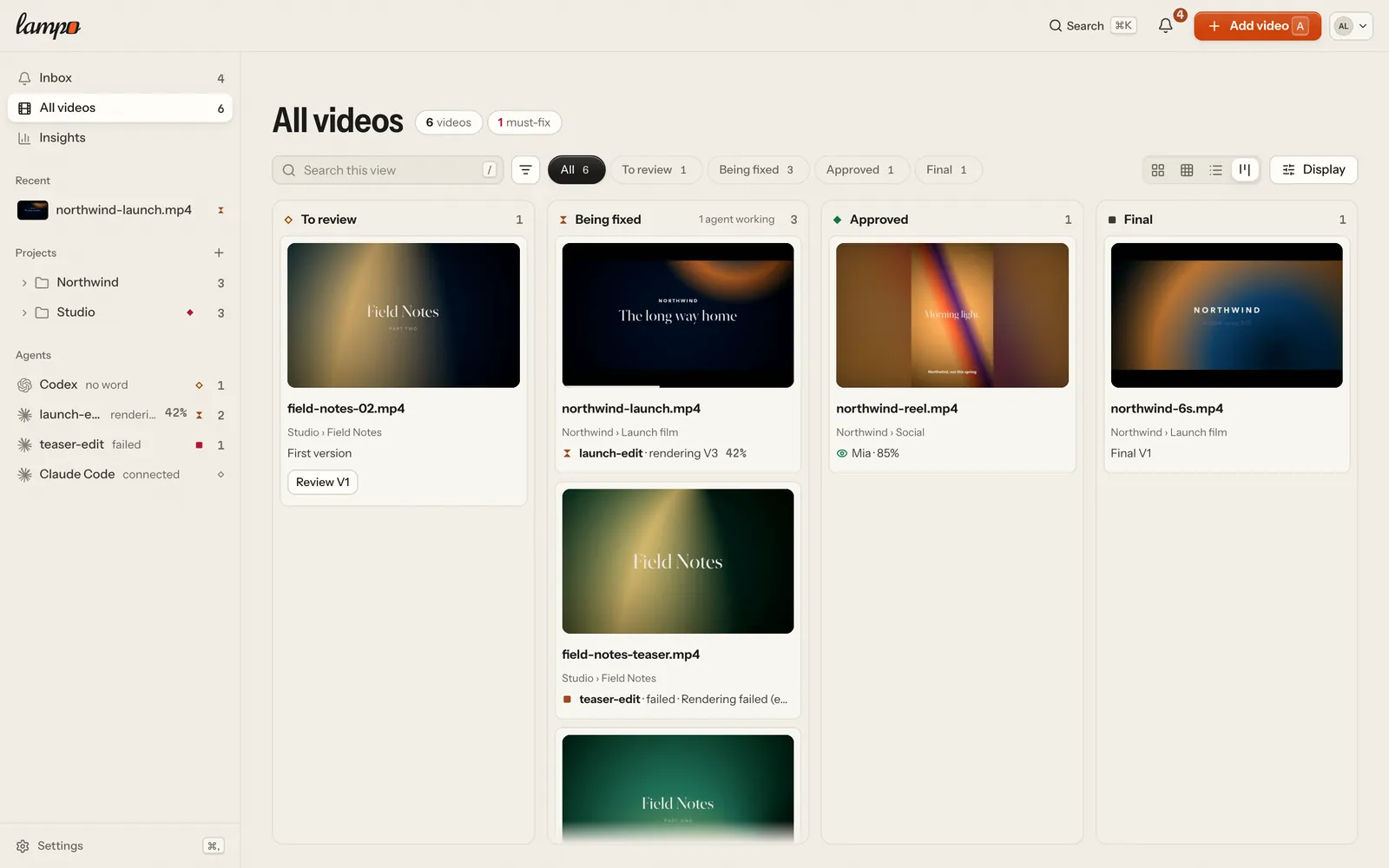
Task: Click the Approved column green diamond icon
Action: [838, 220]
